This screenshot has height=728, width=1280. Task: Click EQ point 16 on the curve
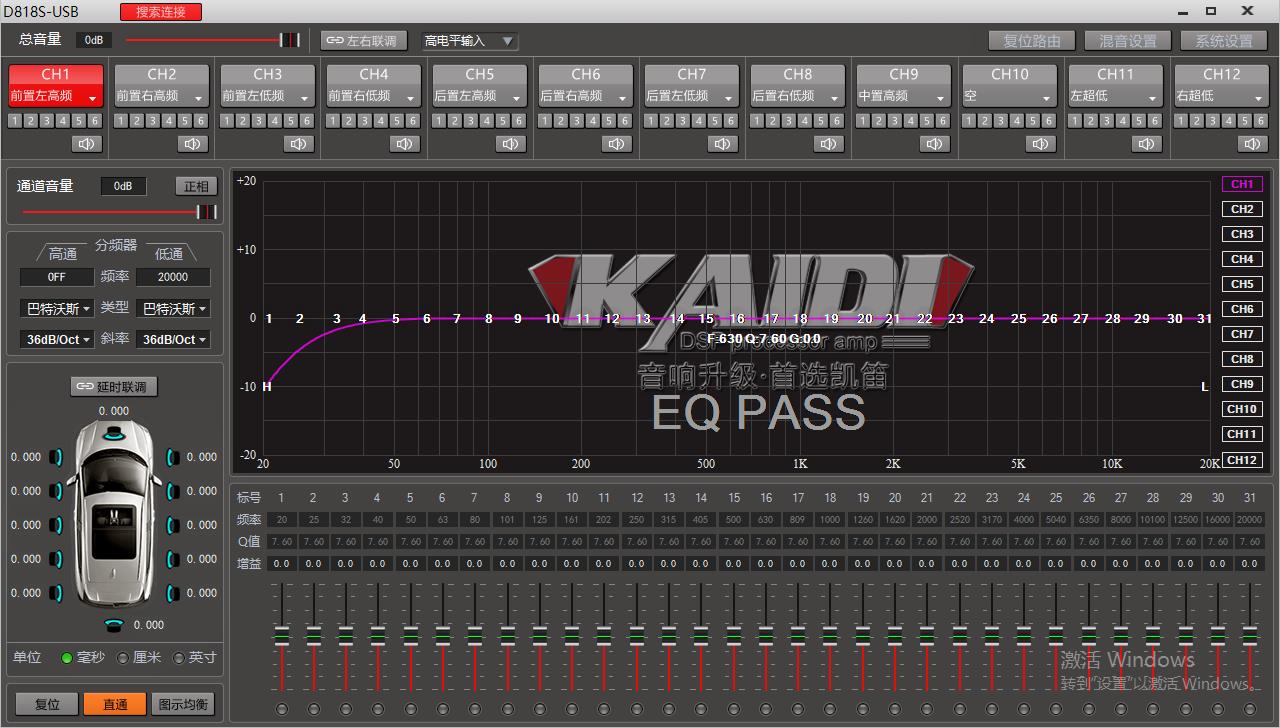(737, 319)
